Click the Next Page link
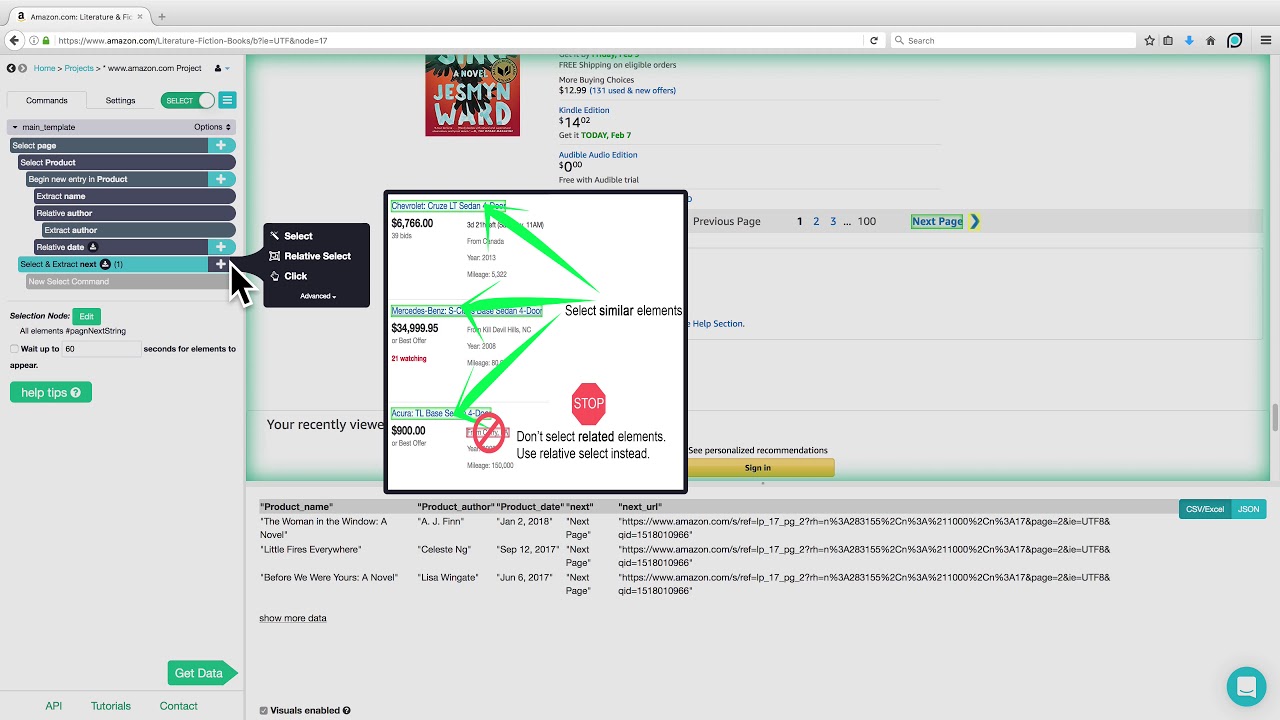Screen dimensions: 1280x720 click(937, 221)
